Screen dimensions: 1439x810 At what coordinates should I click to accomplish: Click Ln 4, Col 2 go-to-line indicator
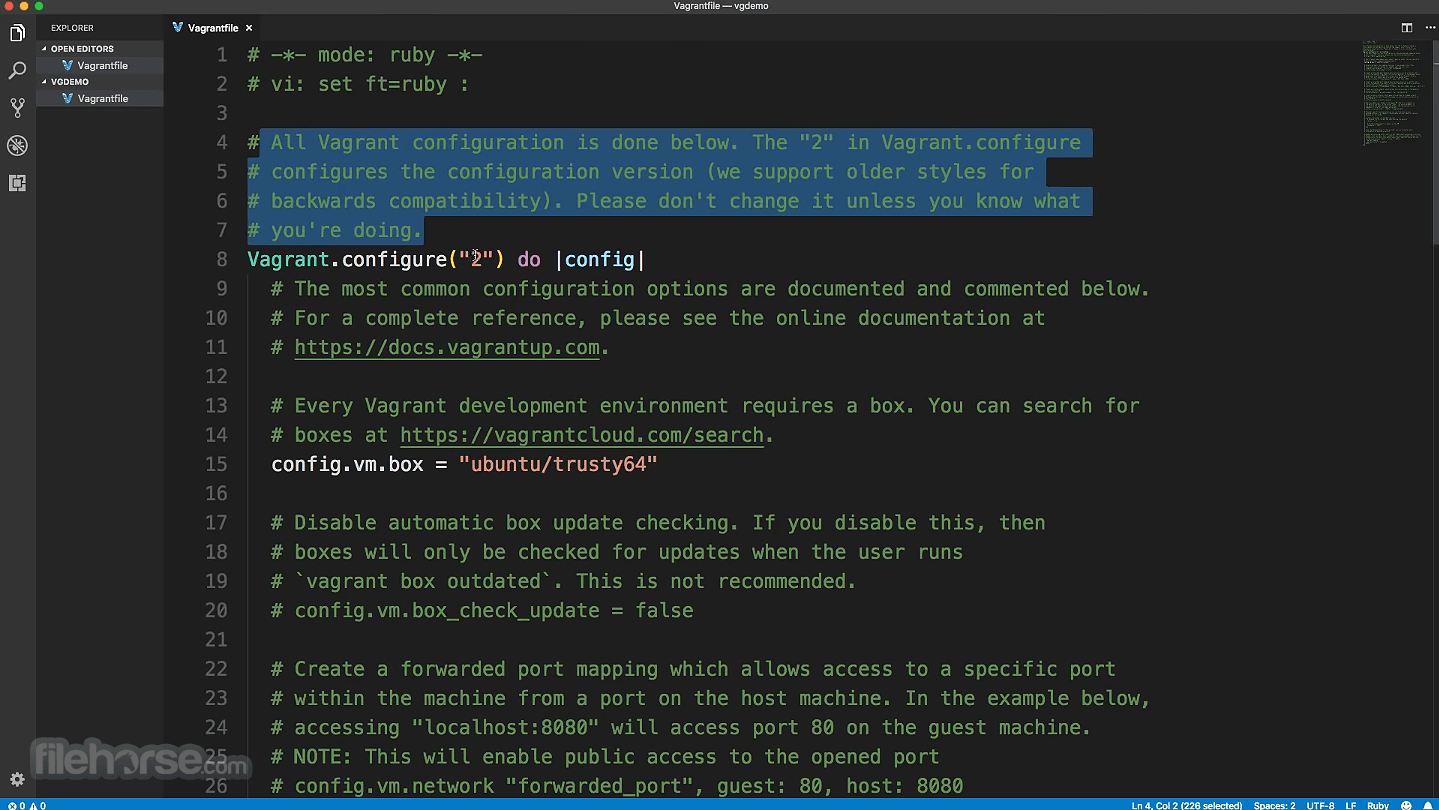point(1186,804)
